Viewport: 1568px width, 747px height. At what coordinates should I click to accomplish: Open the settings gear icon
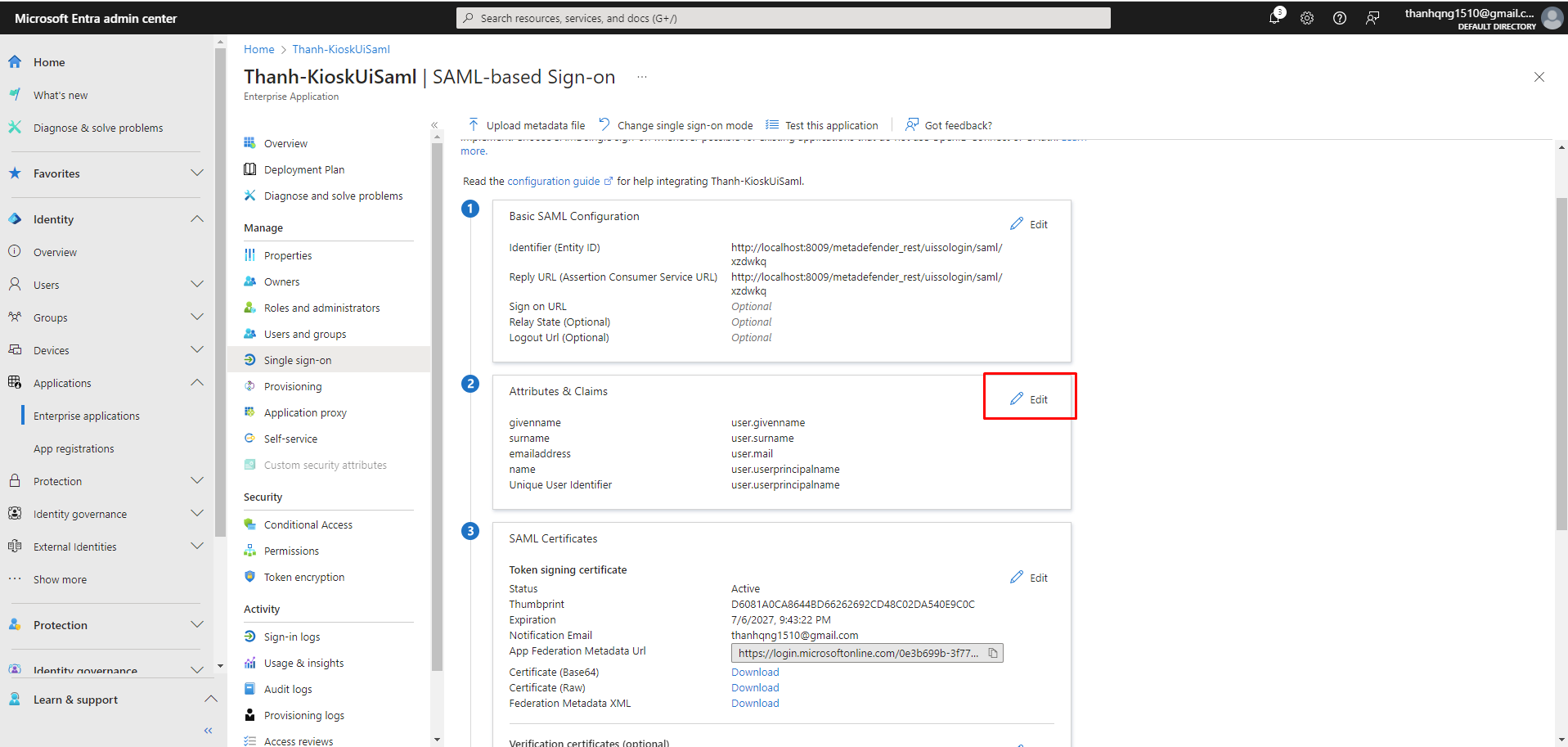click(x=1307, y=18)
